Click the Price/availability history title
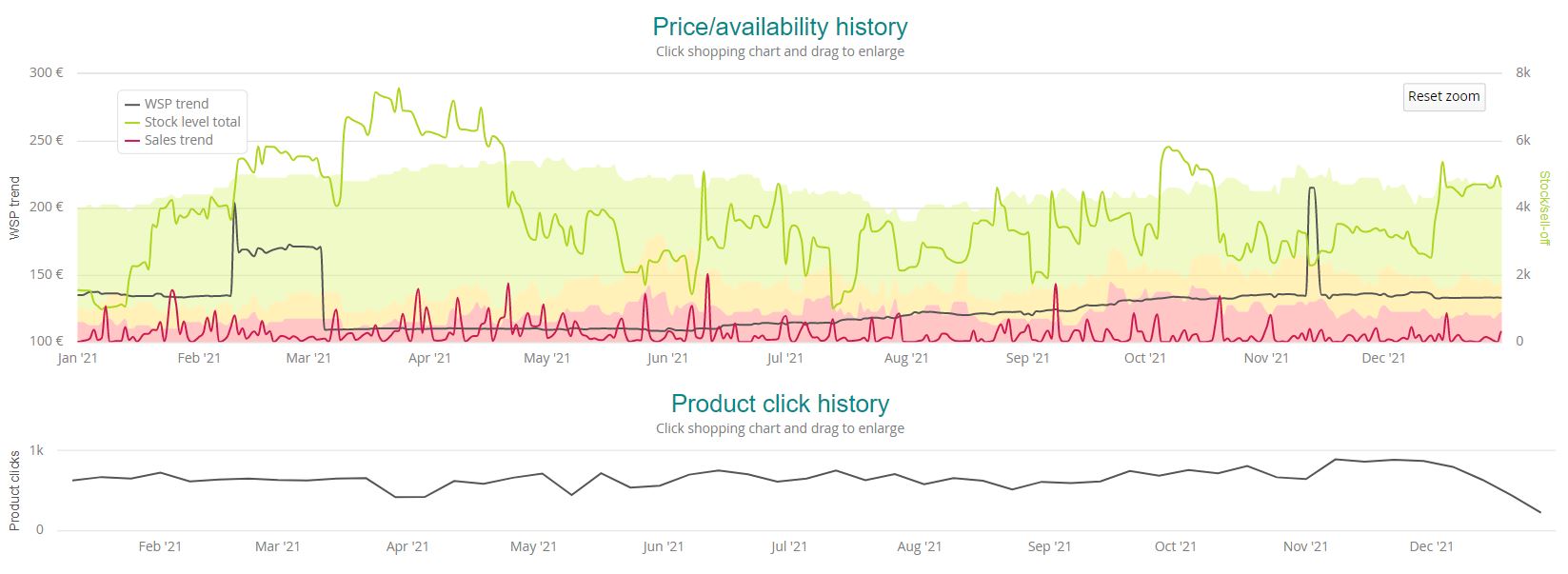Viewport: 1568px width, 574px height. click(780, 27)
